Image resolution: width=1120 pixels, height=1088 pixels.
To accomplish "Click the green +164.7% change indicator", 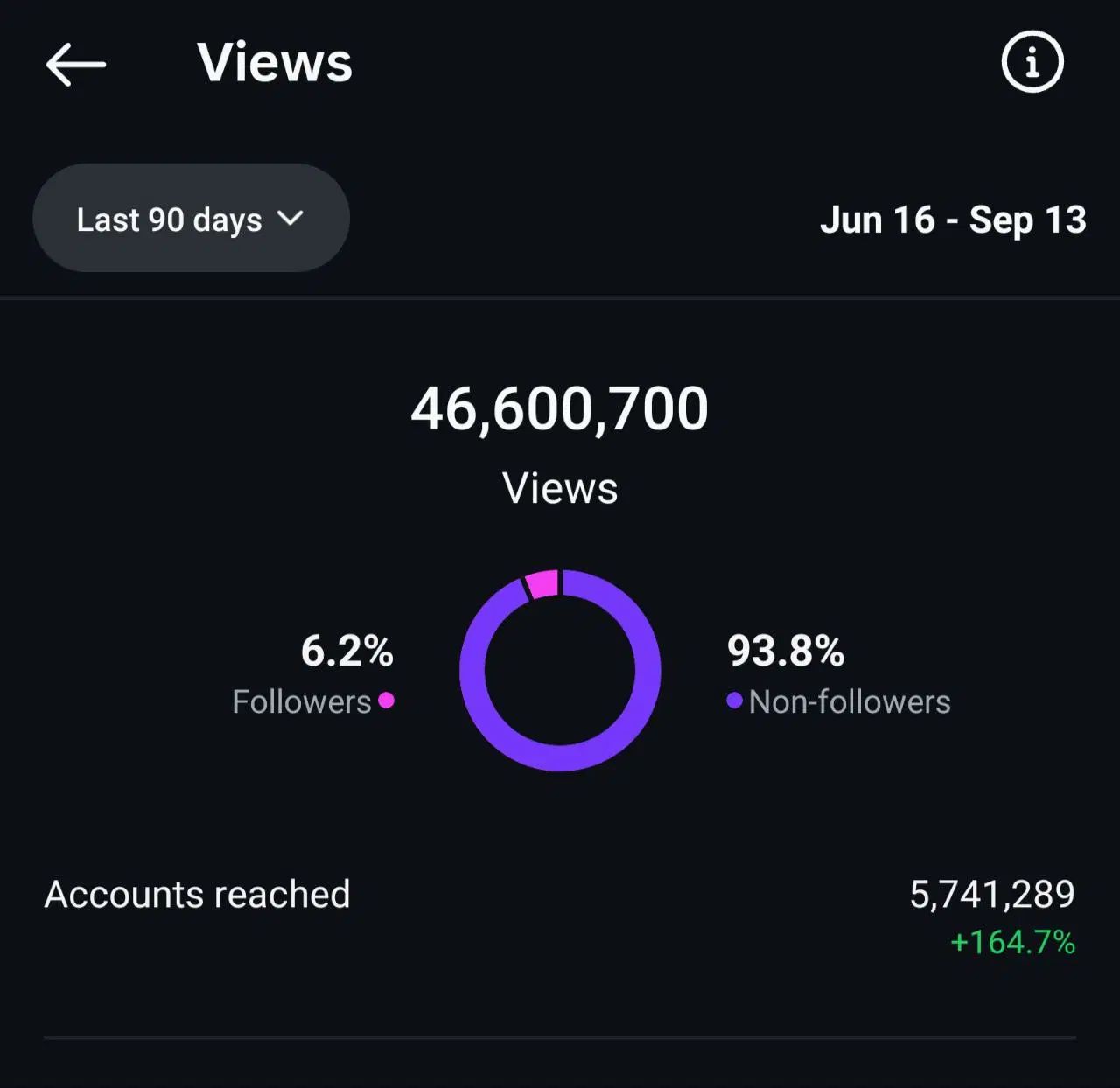I will point(1012,942).
